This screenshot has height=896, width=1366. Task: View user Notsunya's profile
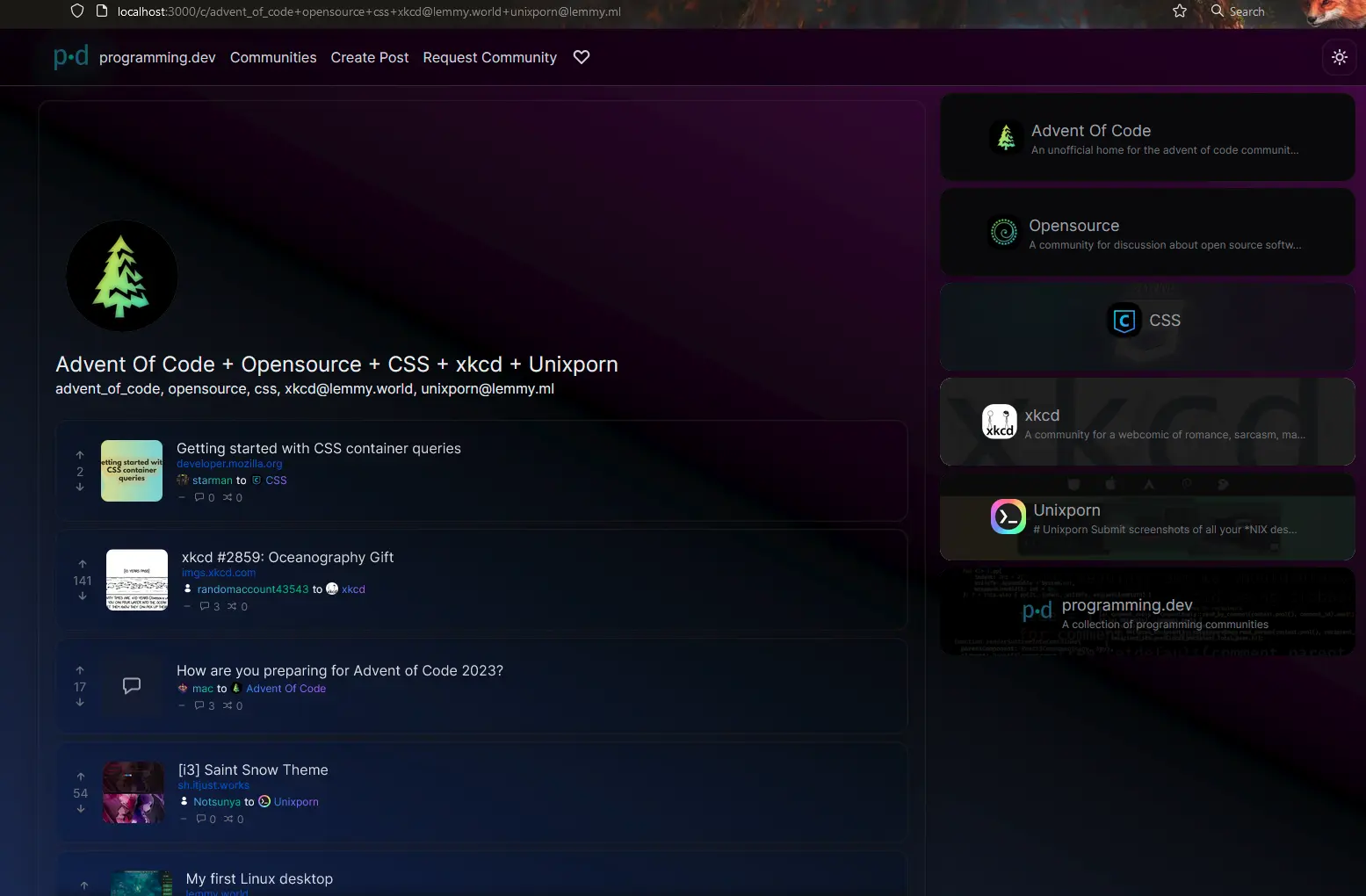click(x=217, y=802)
